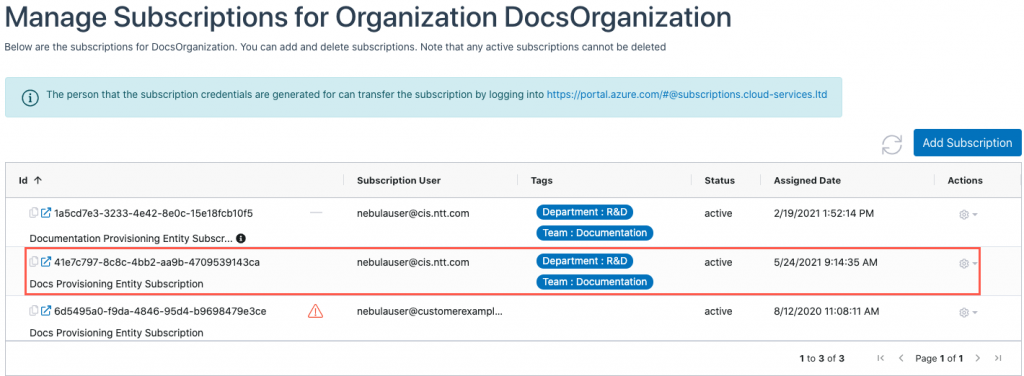
Task: Open actions gear for 8/12/2020 subscription
Action: point(967,312)
